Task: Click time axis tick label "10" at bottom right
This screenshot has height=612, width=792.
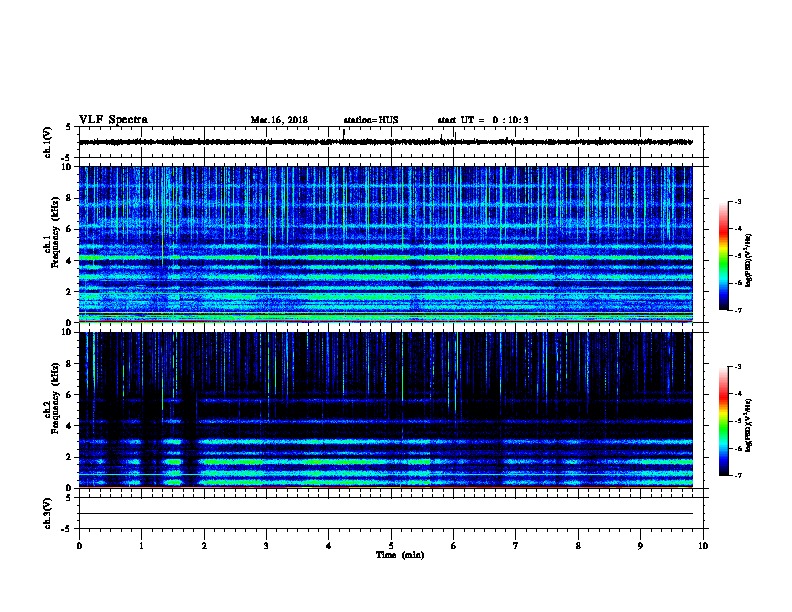Action: point(703,546)
